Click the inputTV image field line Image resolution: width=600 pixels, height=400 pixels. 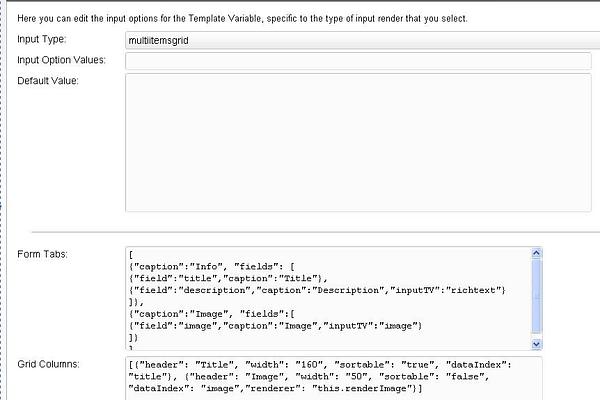(275, 326)
